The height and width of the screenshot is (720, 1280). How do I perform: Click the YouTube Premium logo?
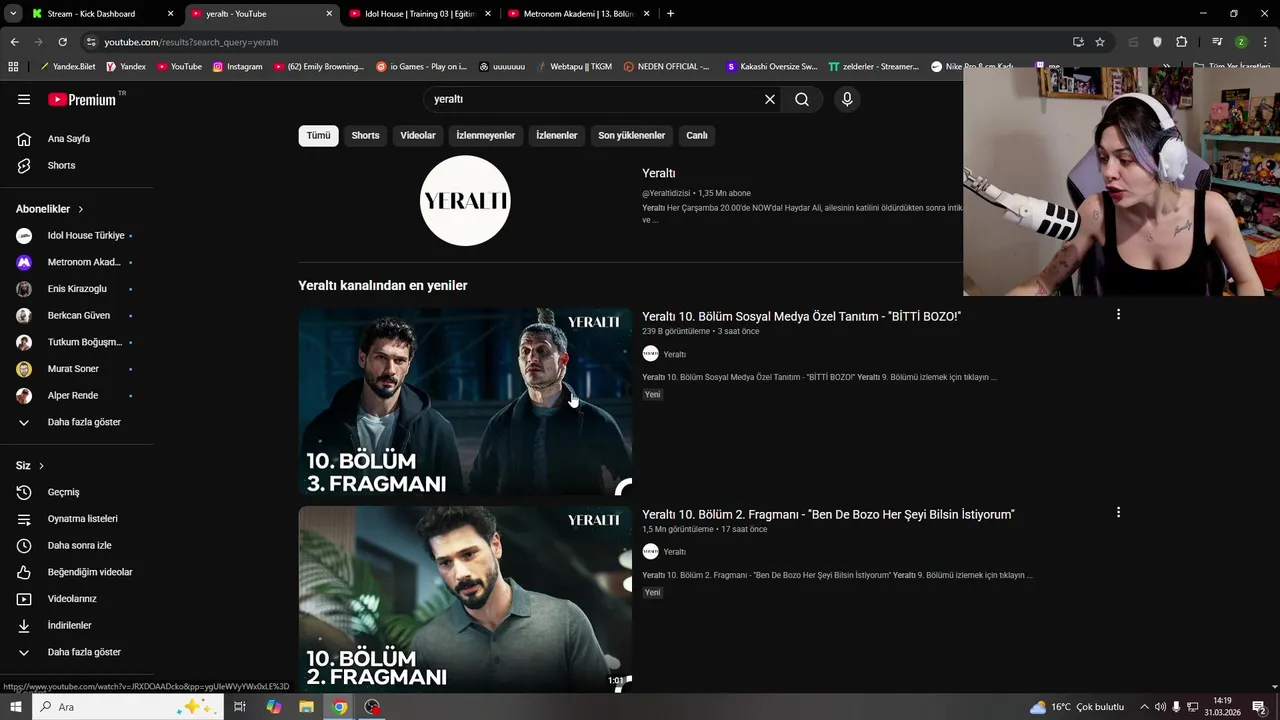(82, 99)
